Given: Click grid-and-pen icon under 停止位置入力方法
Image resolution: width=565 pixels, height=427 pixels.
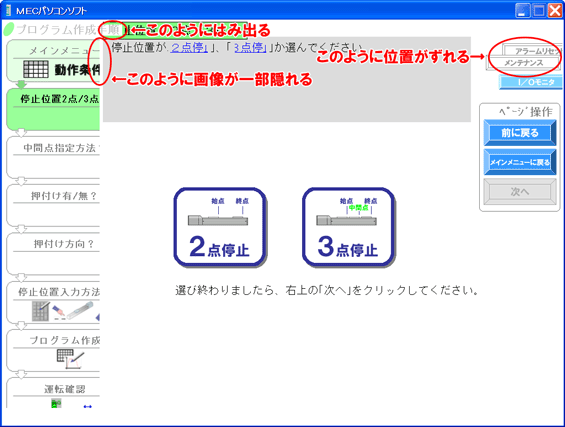Looking at the screenshot, I should (x=41, y=311).
